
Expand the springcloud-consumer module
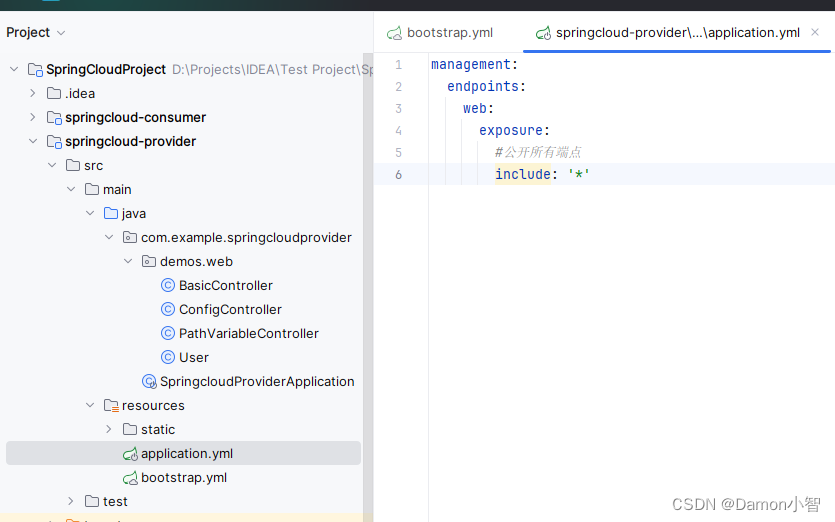coord(33,117)
